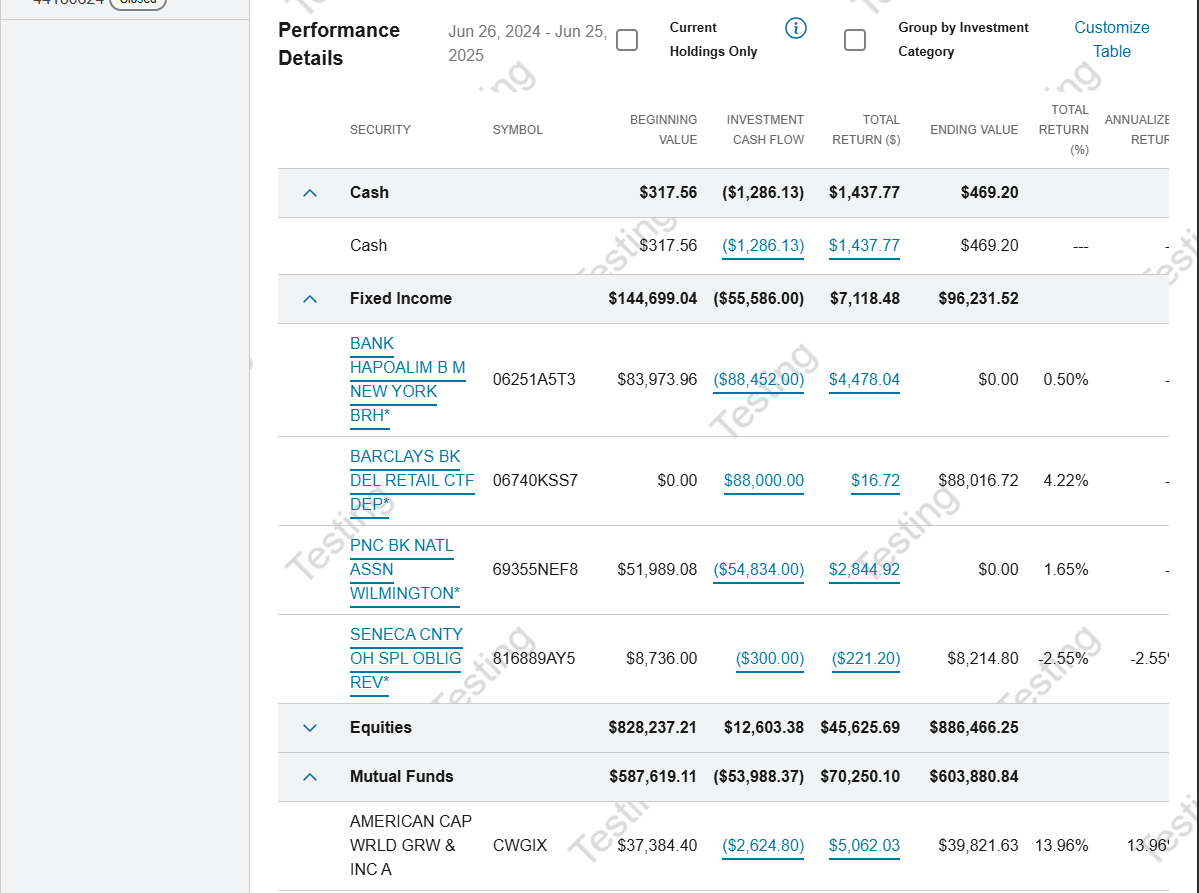Open the Customize Table link
1199x893 pixels.
click(1111, 40)
